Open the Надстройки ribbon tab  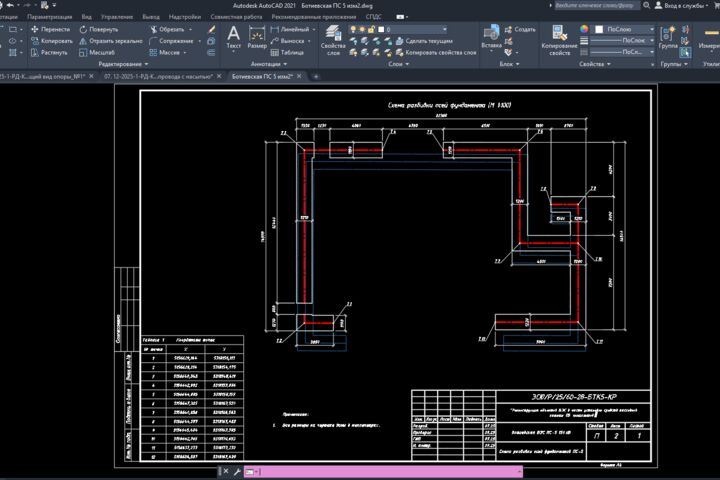185,17
